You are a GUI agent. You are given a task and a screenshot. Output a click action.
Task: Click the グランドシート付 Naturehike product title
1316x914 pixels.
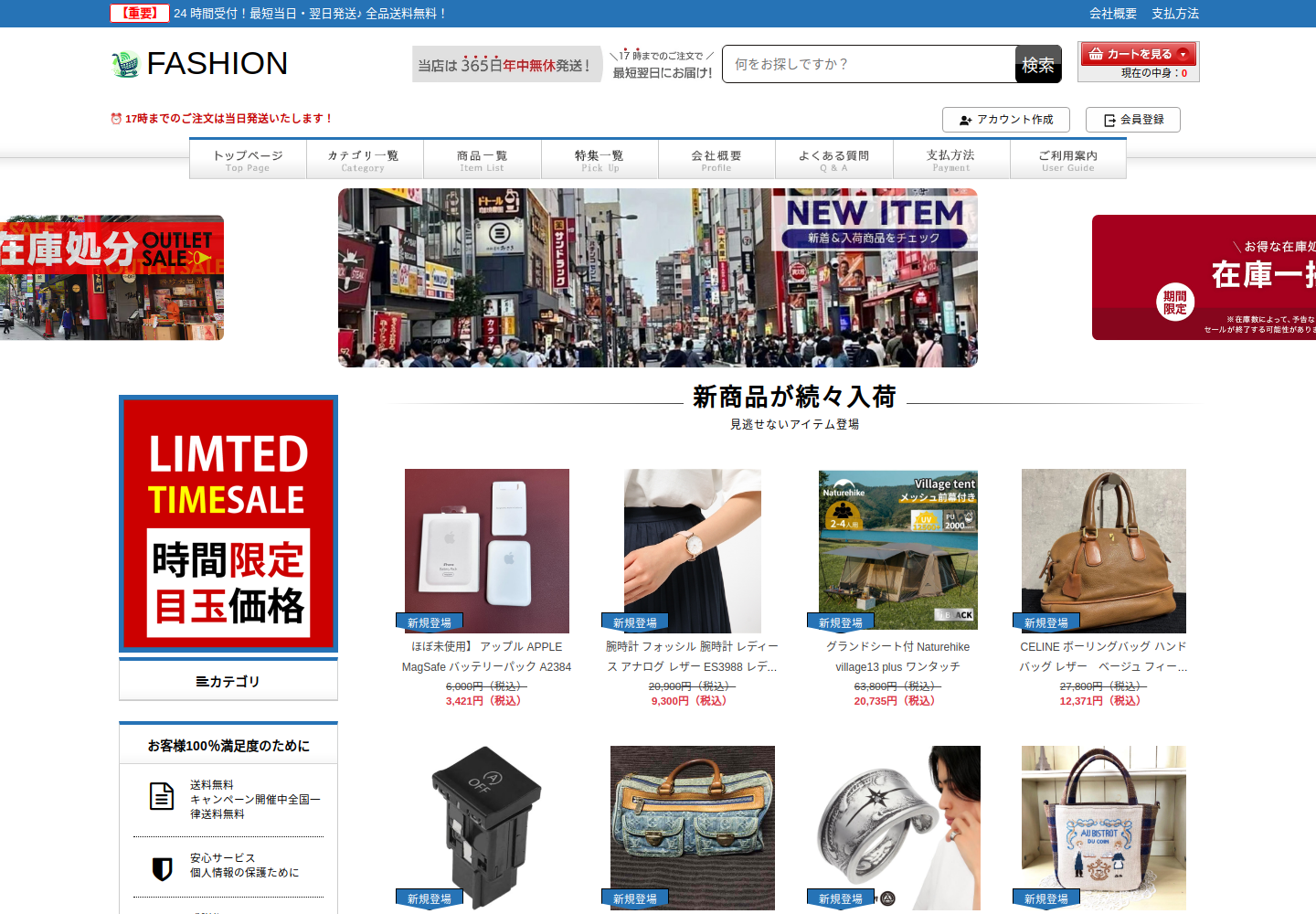click(898, 656)
